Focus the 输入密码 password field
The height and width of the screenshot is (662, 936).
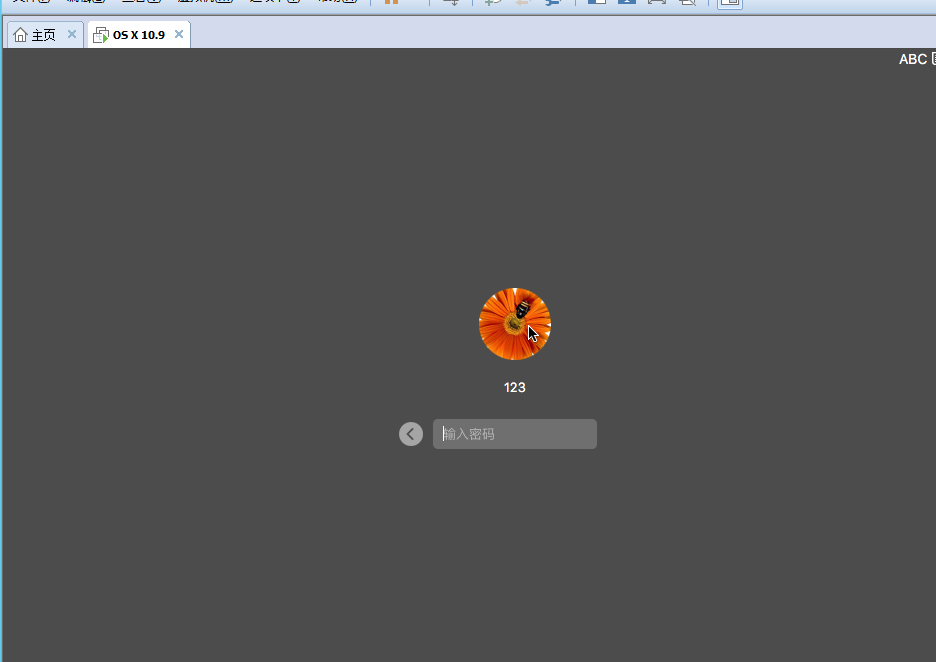pos(515,434)
